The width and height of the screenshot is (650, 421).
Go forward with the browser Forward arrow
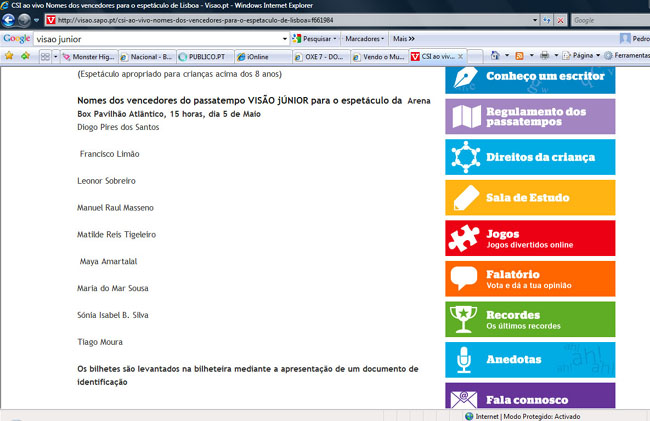(24, 20)
